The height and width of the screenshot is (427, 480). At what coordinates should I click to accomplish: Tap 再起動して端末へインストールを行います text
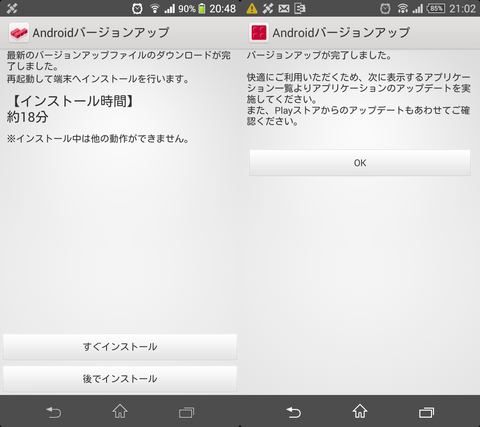[x=98, y=79]
